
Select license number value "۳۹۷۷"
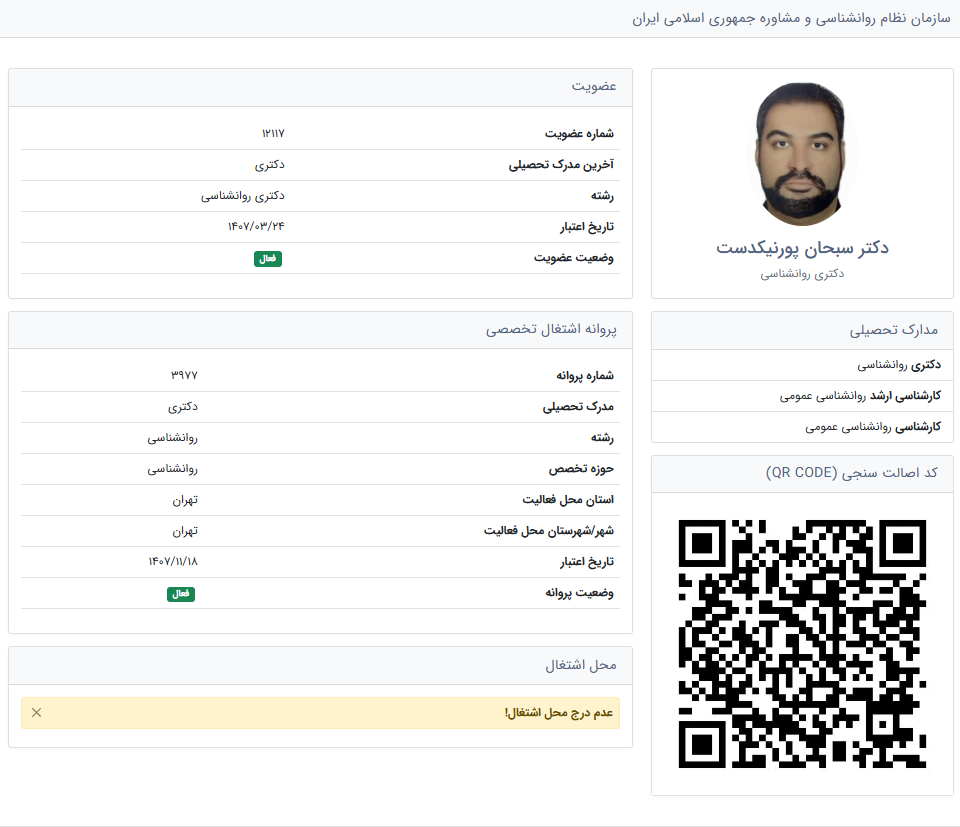[x=184, y=375]
